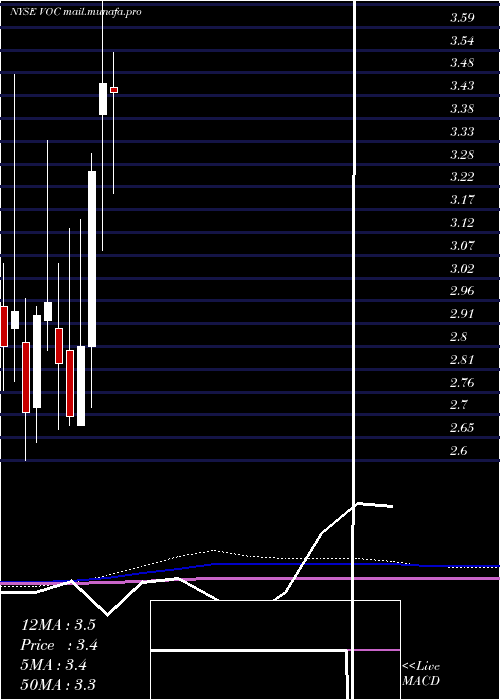Click the 2.65 price axis label
The width and height of the screenshot is (500, 700).
click(x=462, y=428)
